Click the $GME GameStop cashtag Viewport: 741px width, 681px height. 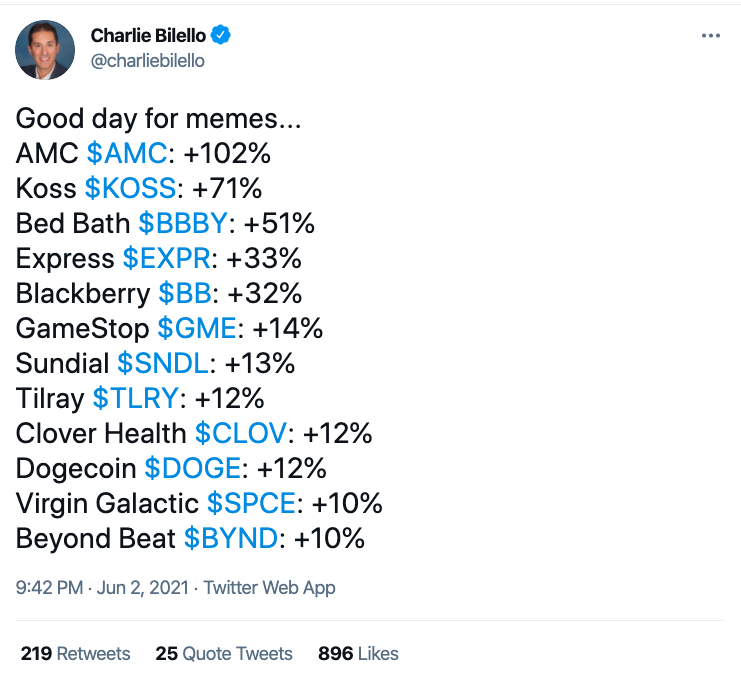click(x=199, y=328)
